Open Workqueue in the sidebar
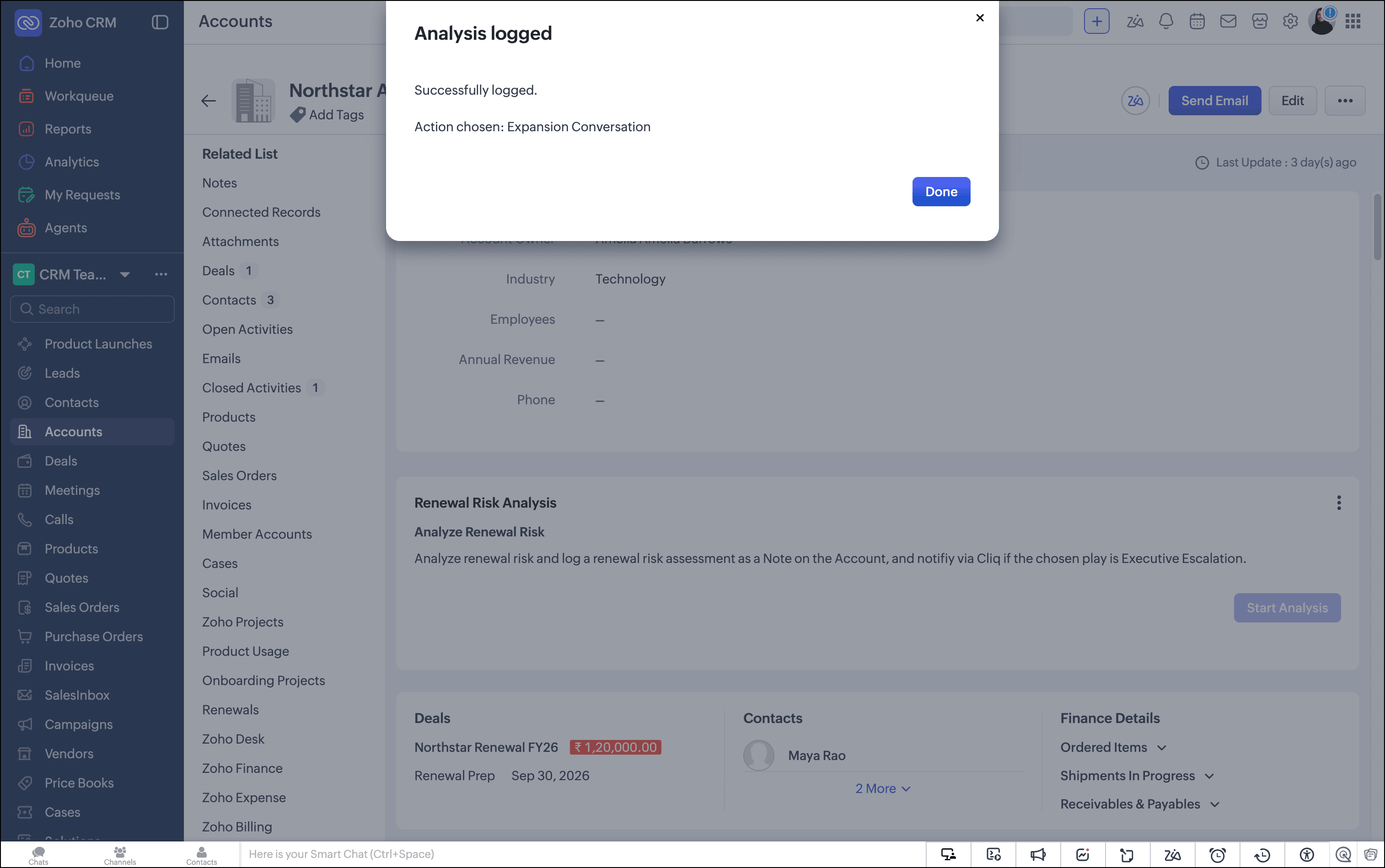Screen dimensions: 1385x868 [x=79, y=96]
